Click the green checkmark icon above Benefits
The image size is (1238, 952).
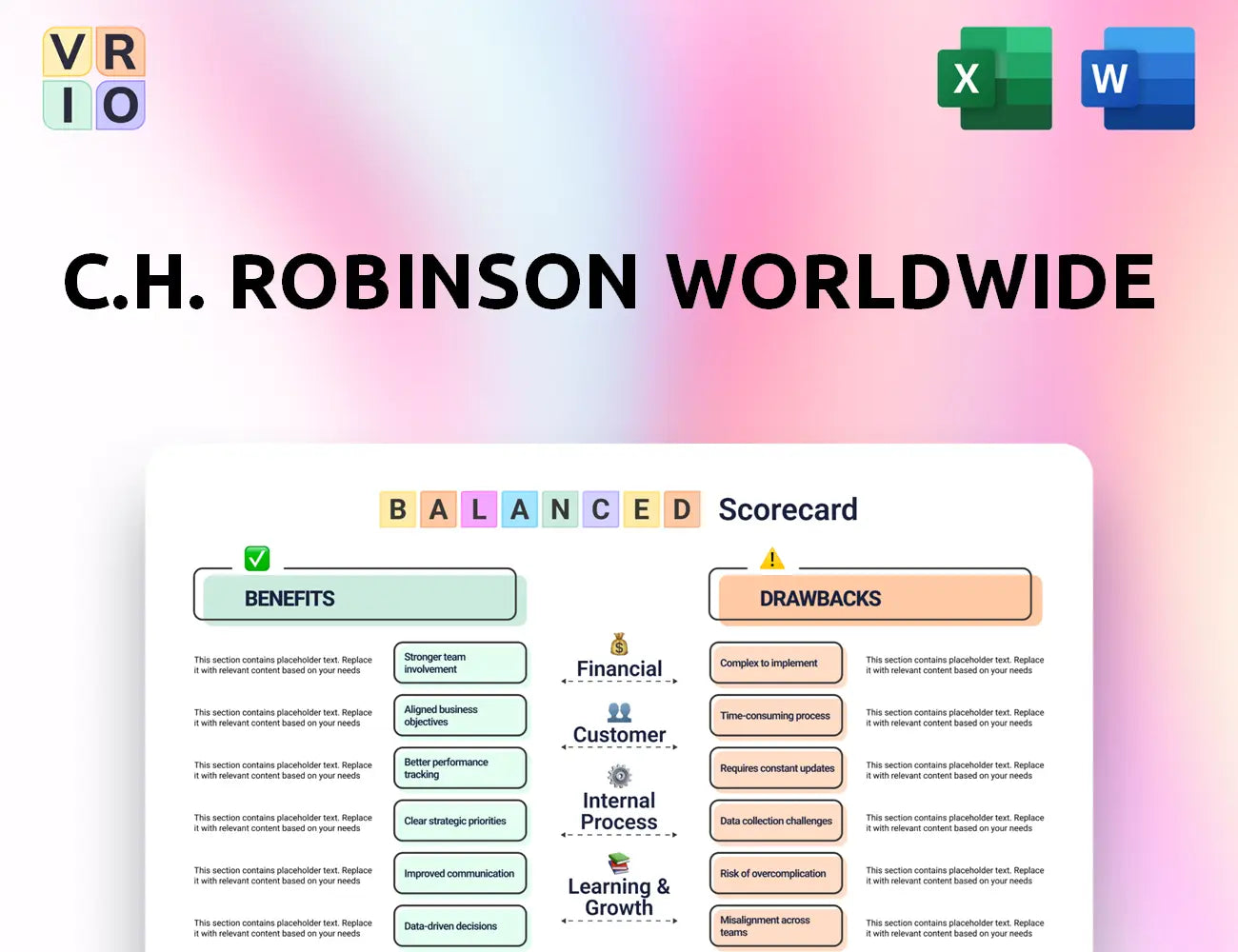(x=257, y=558)
